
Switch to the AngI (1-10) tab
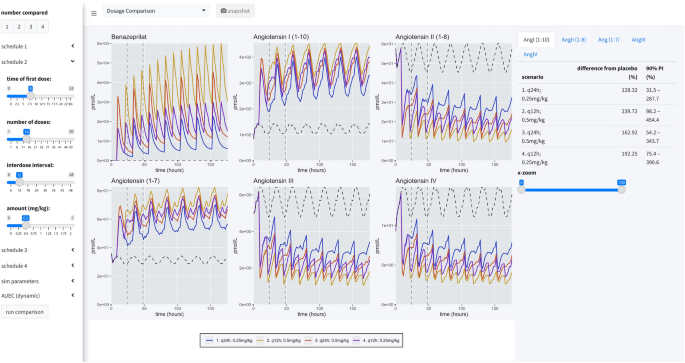[536, 40]
